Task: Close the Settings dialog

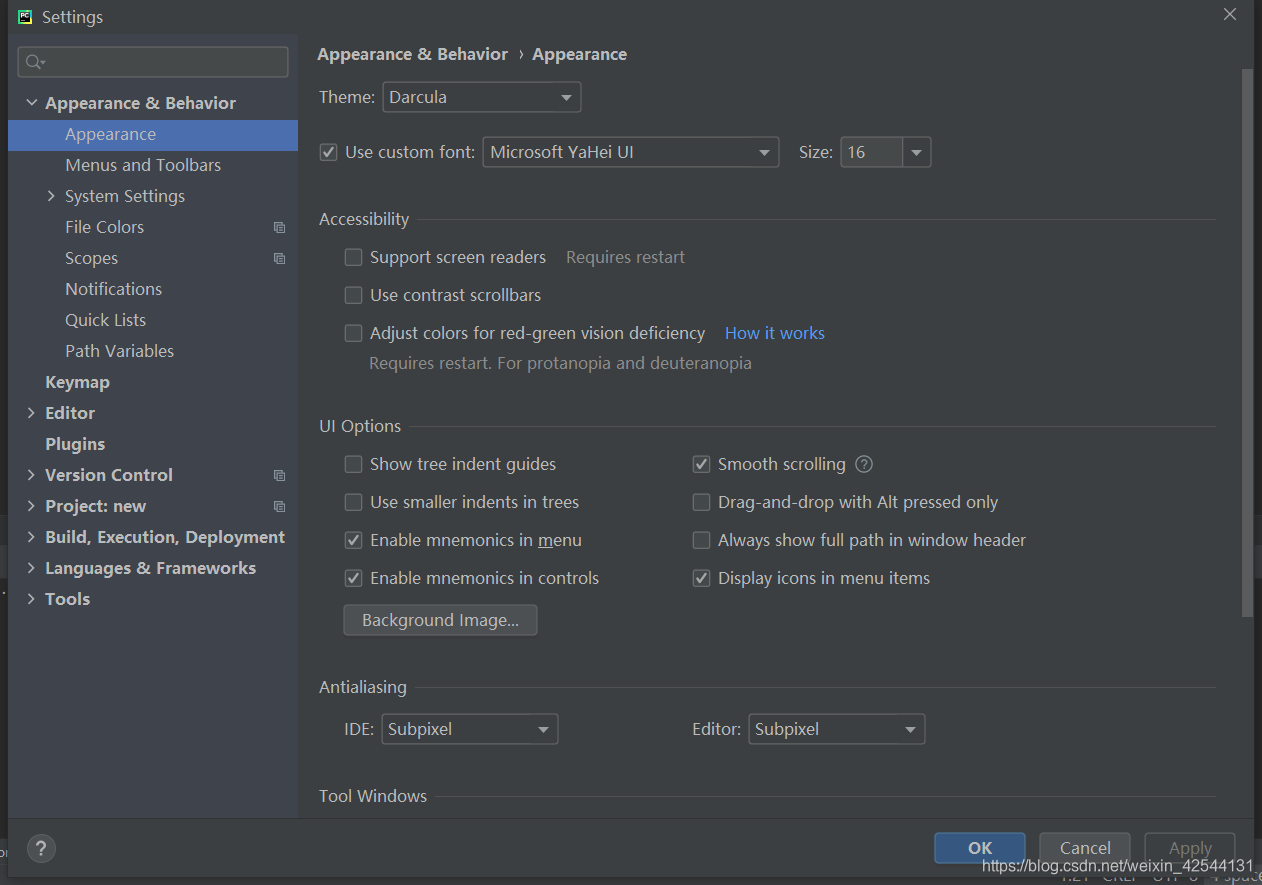Action: point(1230,14)
